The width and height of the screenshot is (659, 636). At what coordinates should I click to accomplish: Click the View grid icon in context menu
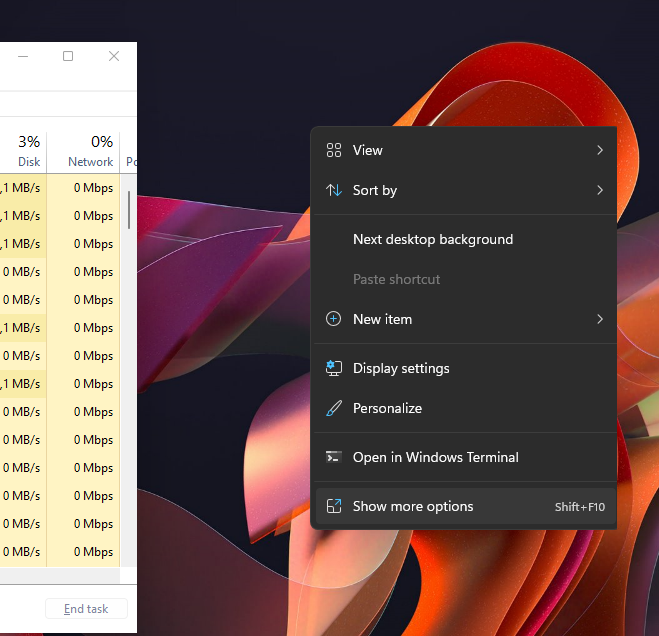click(x=334, y=150)
